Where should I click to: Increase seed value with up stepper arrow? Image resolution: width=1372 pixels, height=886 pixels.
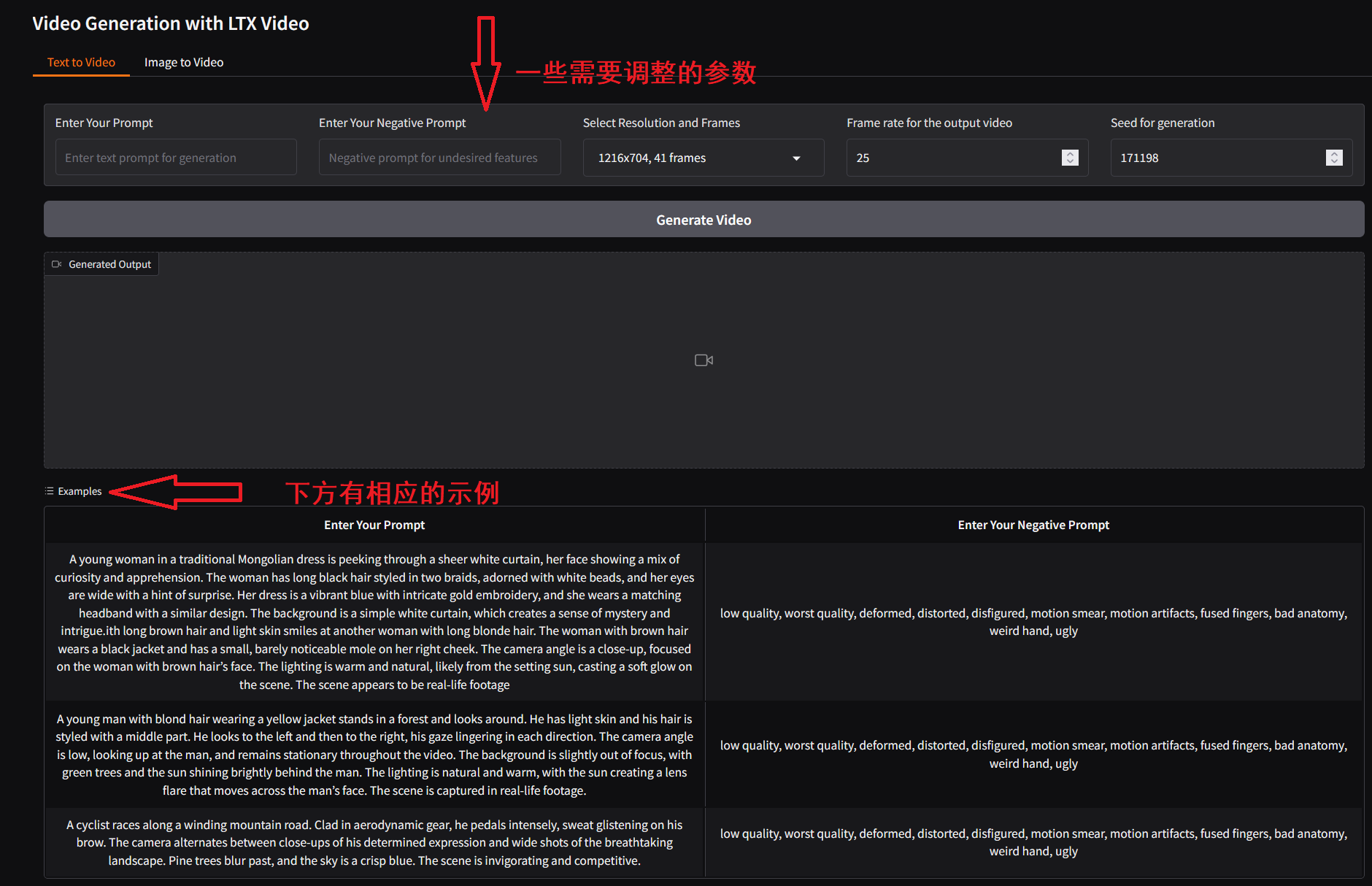1334,154
